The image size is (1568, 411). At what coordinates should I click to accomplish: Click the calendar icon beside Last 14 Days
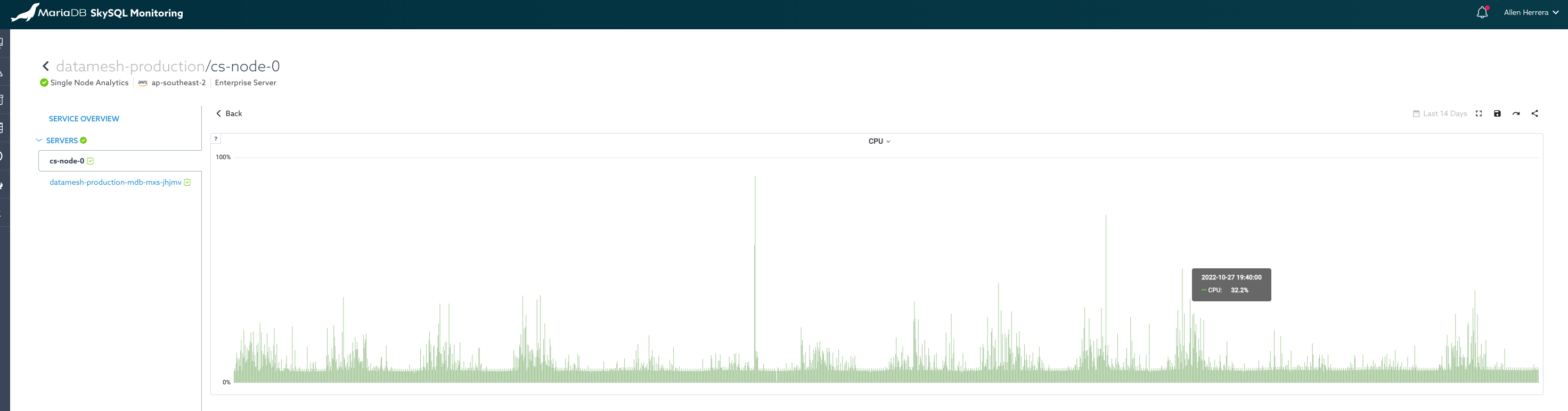pos(1416,114)
